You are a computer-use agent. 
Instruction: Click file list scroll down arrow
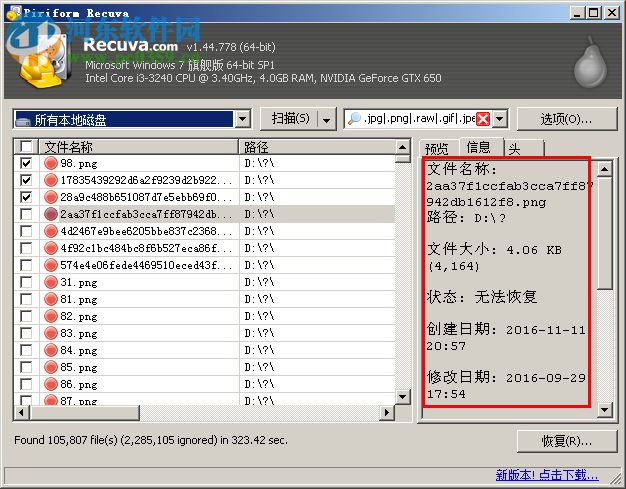coord(403,396)
